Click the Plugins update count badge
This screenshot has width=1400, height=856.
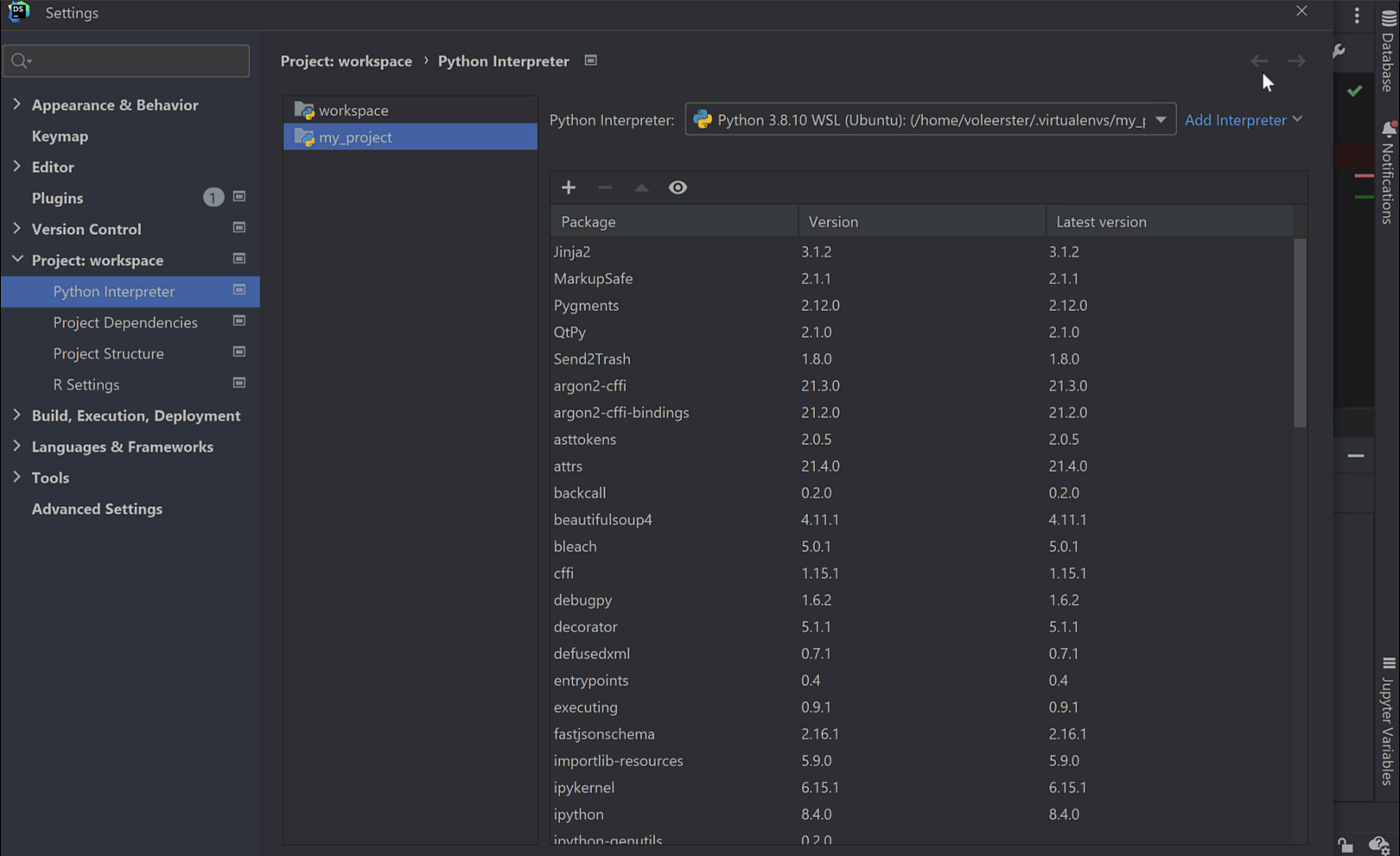tap(213, 198)
